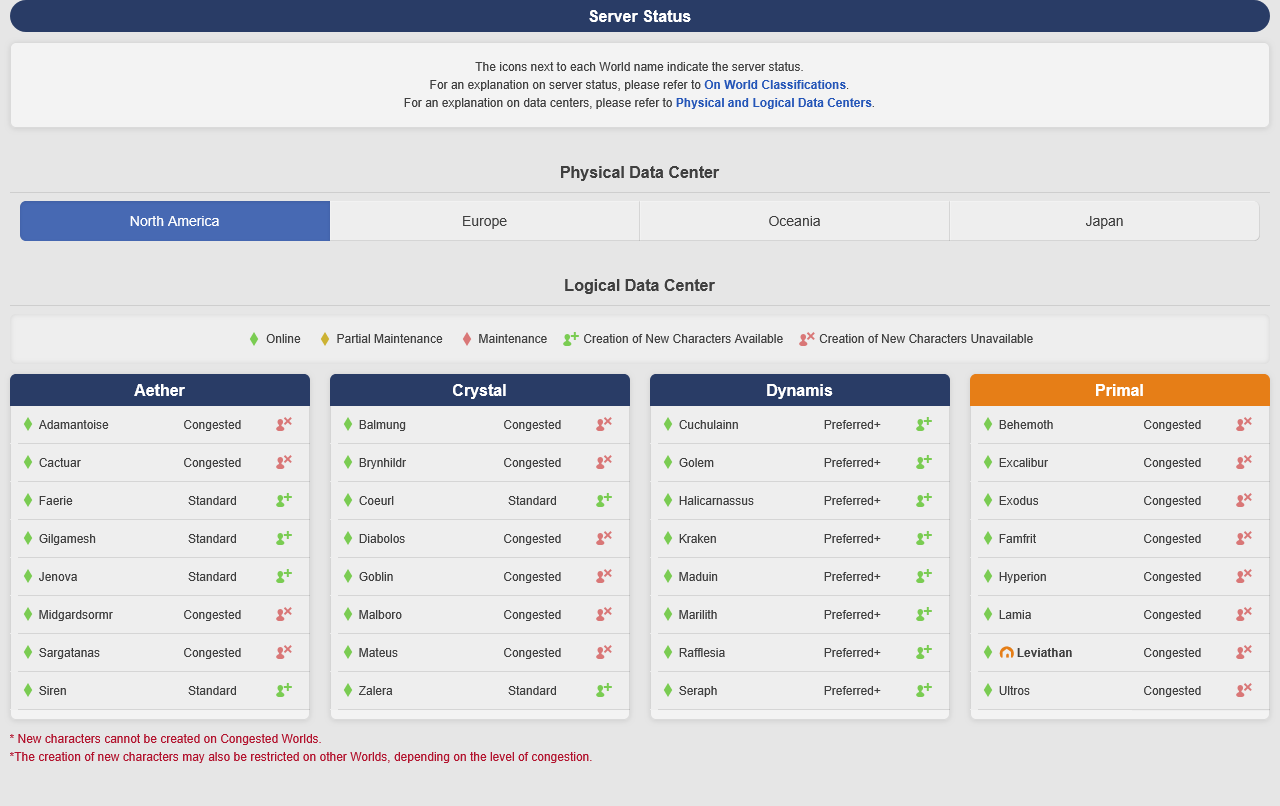This screenshot has height=806, width=1280.
Task: Click the orange Primal data center header
Action: [1120, 390]
